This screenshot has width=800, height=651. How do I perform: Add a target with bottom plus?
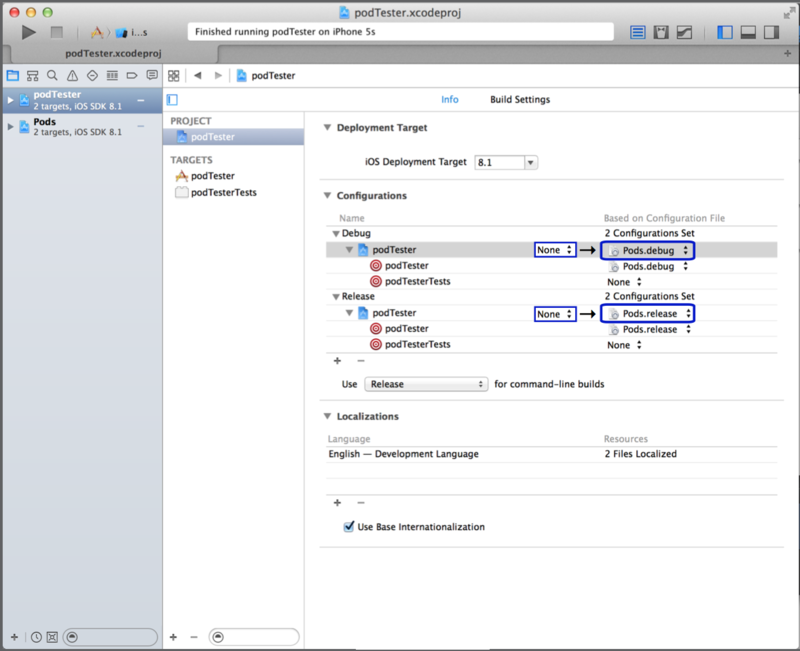[x=173, y=637]
